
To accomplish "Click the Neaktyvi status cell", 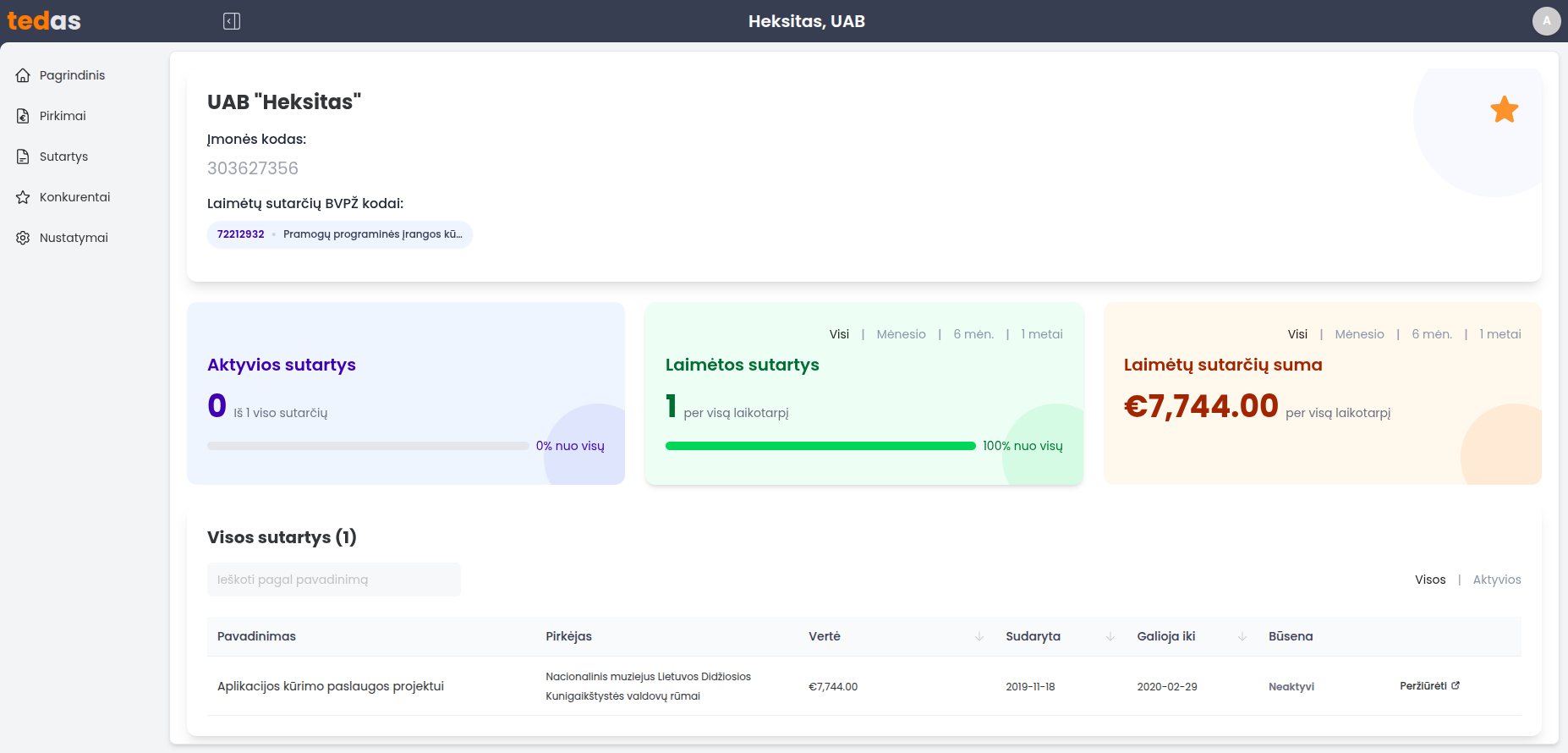I will tap(1291, 687).
